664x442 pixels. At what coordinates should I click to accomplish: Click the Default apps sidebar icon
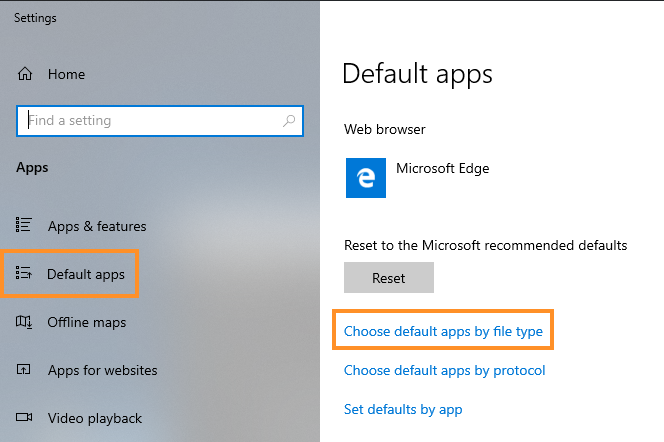pyautogui.click(x=23, y=273)
